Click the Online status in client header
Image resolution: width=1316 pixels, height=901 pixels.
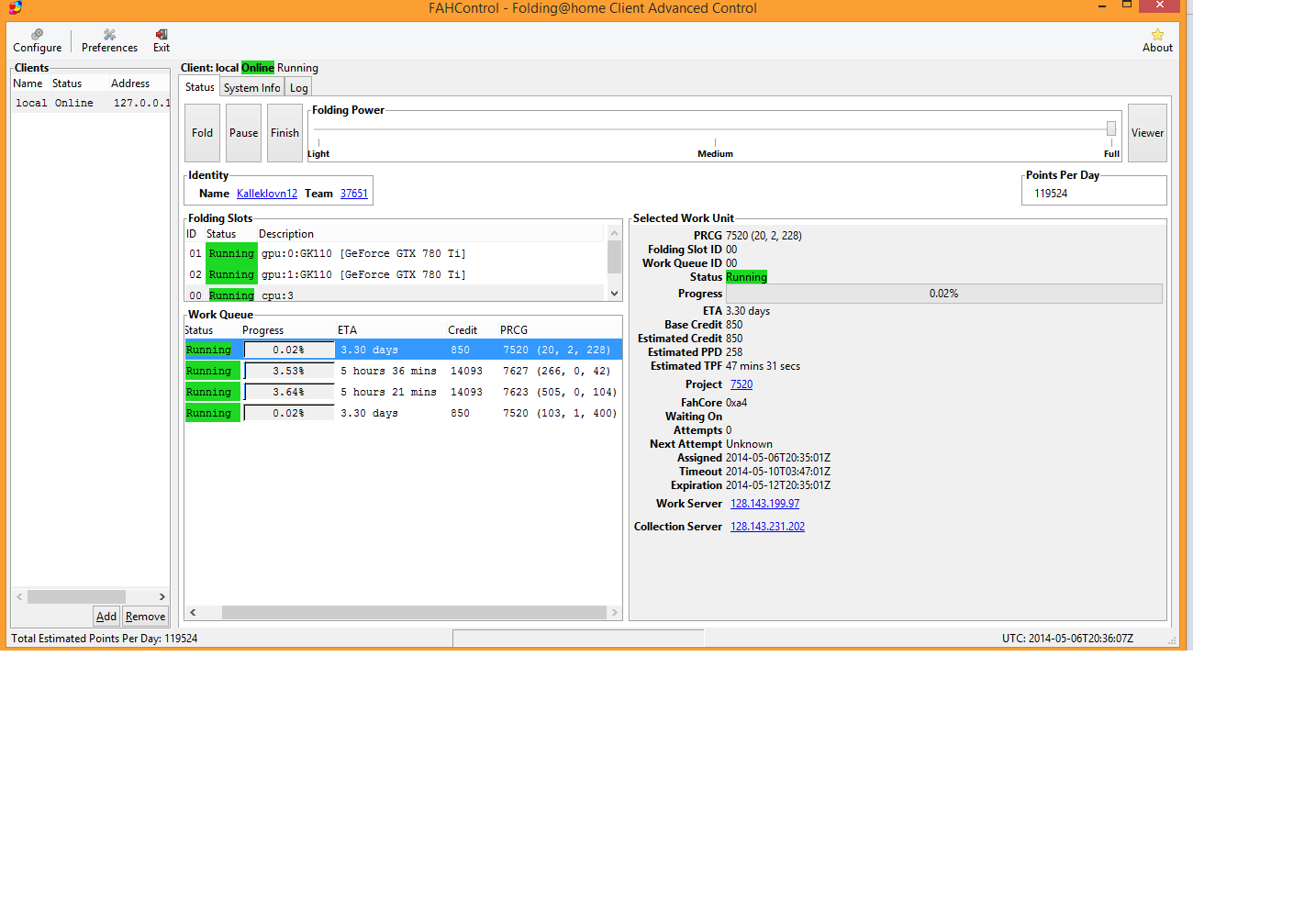(x=258, y=68)
